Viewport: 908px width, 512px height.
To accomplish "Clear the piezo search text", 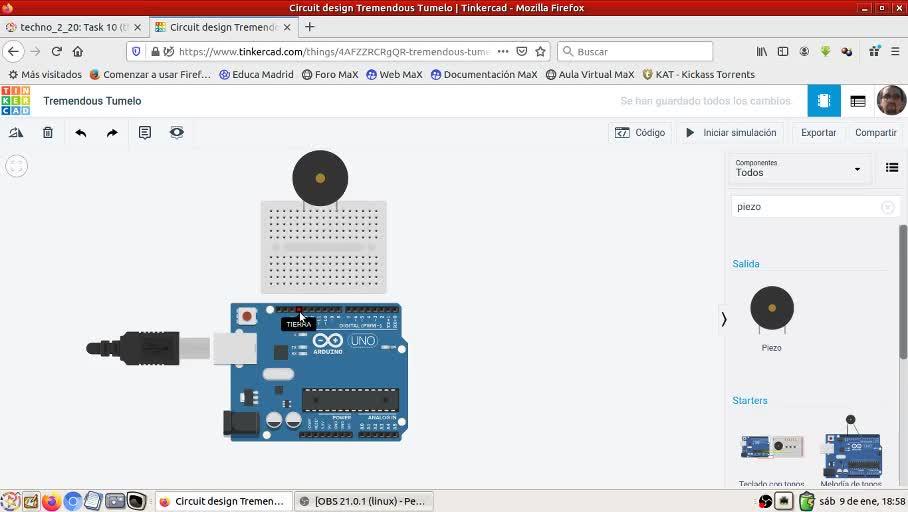I will click(888, 207).
